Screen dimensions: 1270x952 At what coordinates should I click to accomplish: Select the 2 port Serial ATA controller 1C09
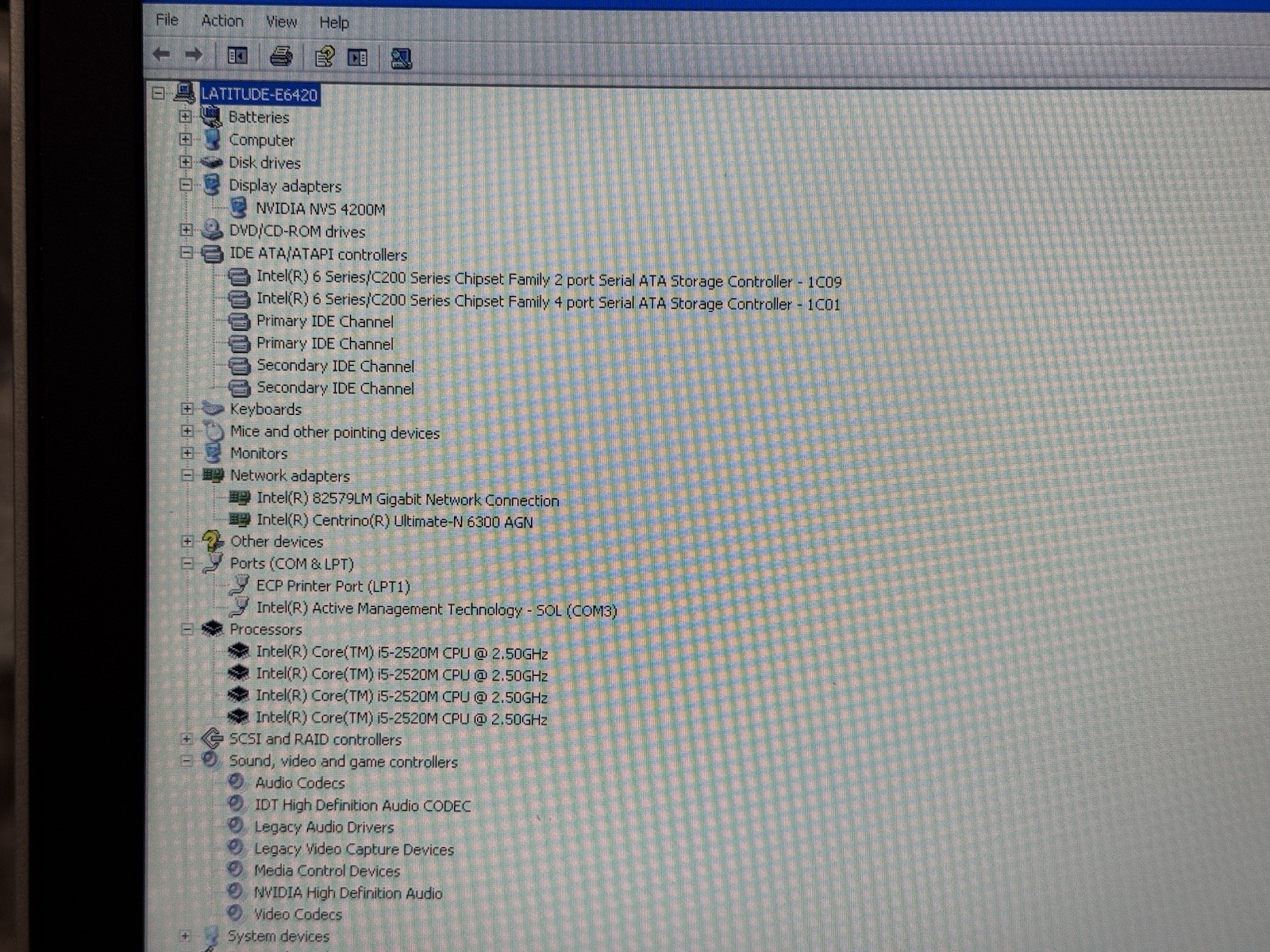click(548, 280)
